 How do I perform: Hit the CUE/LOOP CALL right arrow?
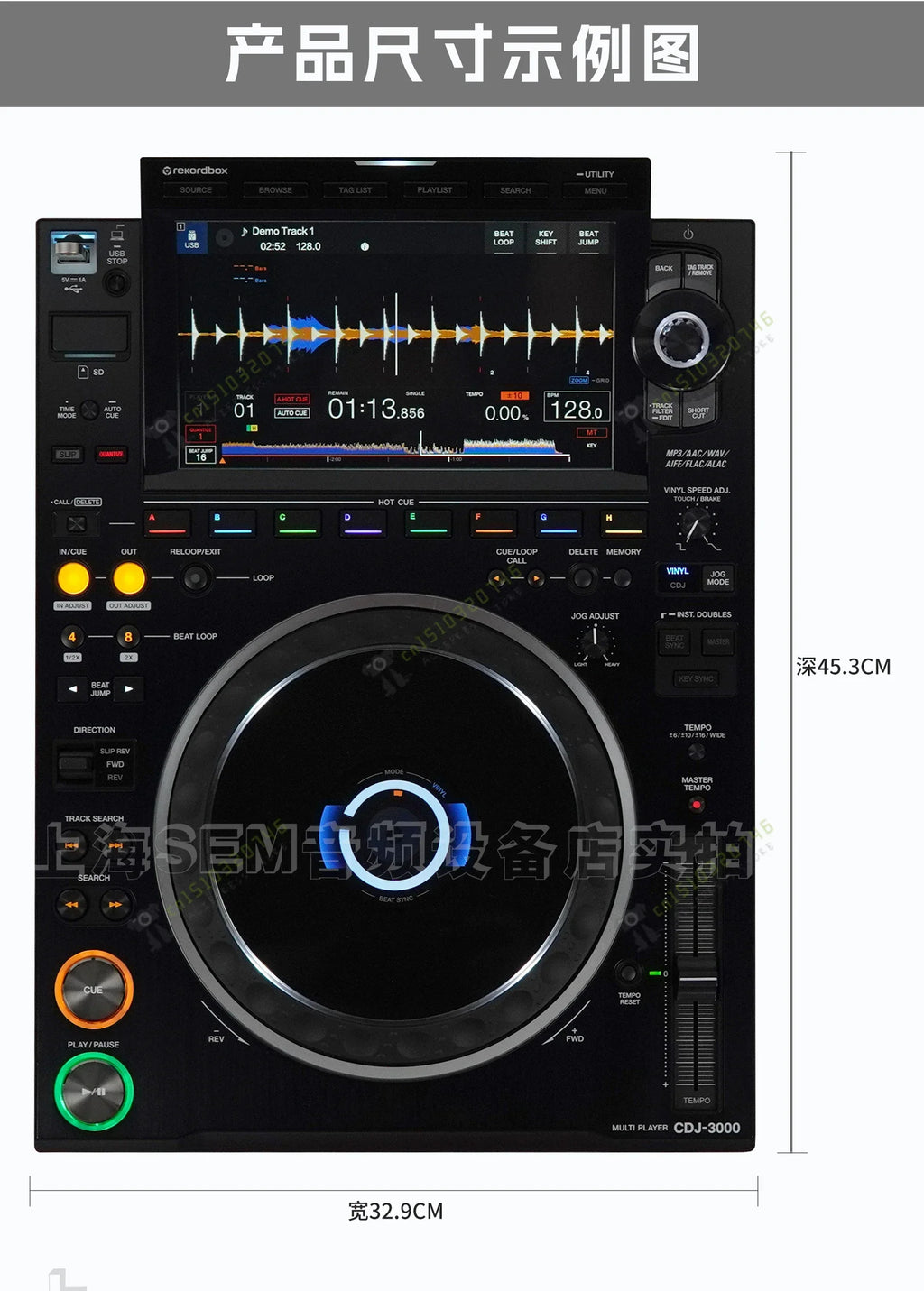pyautogui.click(x=536, y=578)
